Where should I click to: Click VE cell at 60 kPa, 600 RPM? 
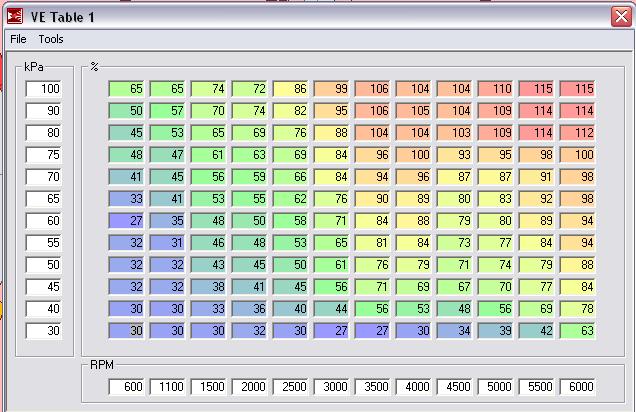tap(127, 221)
